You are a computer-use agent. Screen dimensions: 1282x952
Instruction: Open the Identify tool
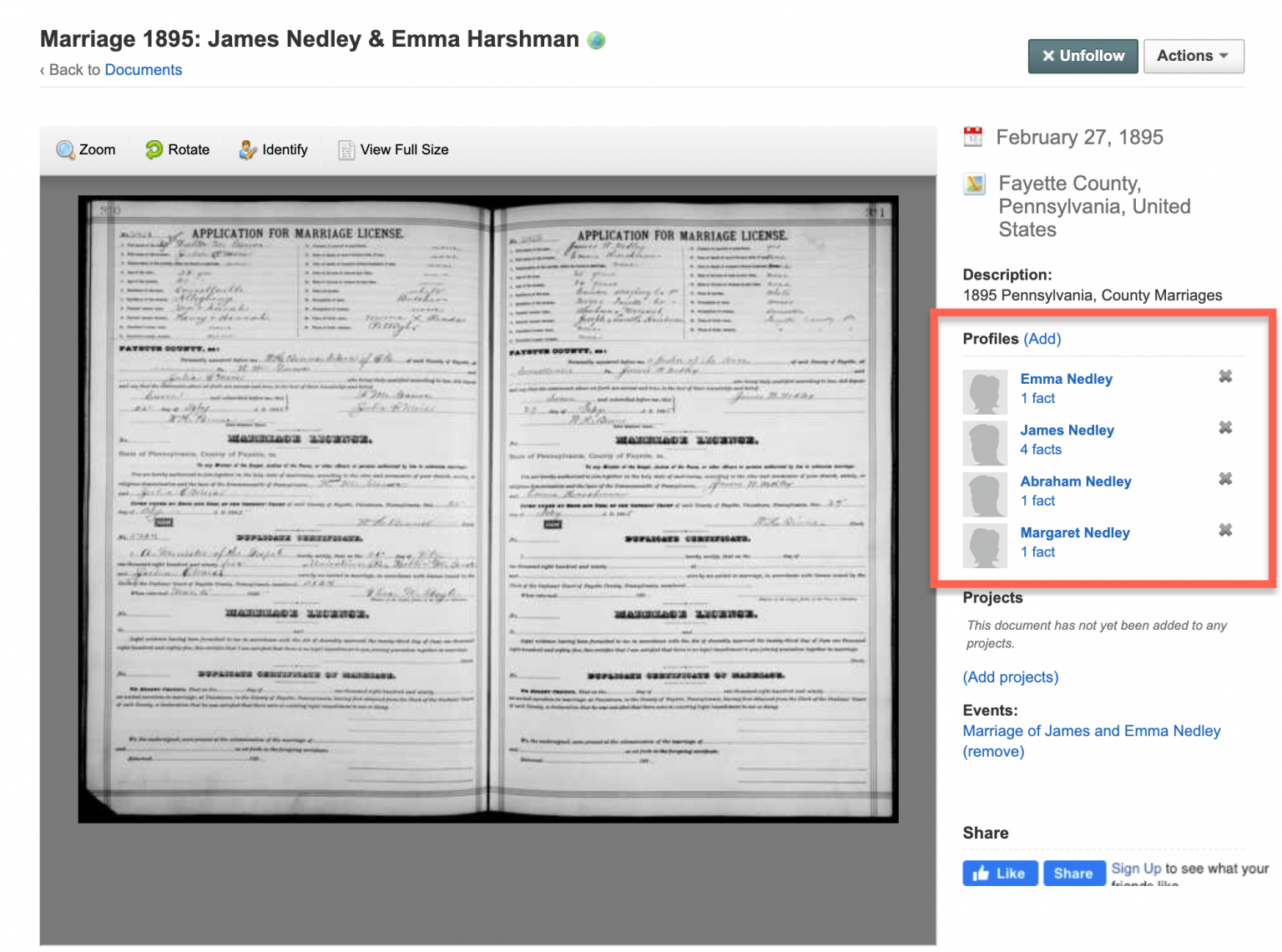[x=273, y=149]
